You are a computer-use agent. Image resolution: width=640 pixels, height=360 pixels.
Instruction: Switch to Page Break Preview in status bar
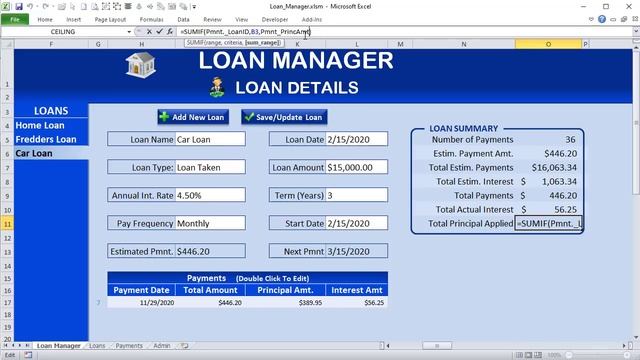[x=538, y=355]
